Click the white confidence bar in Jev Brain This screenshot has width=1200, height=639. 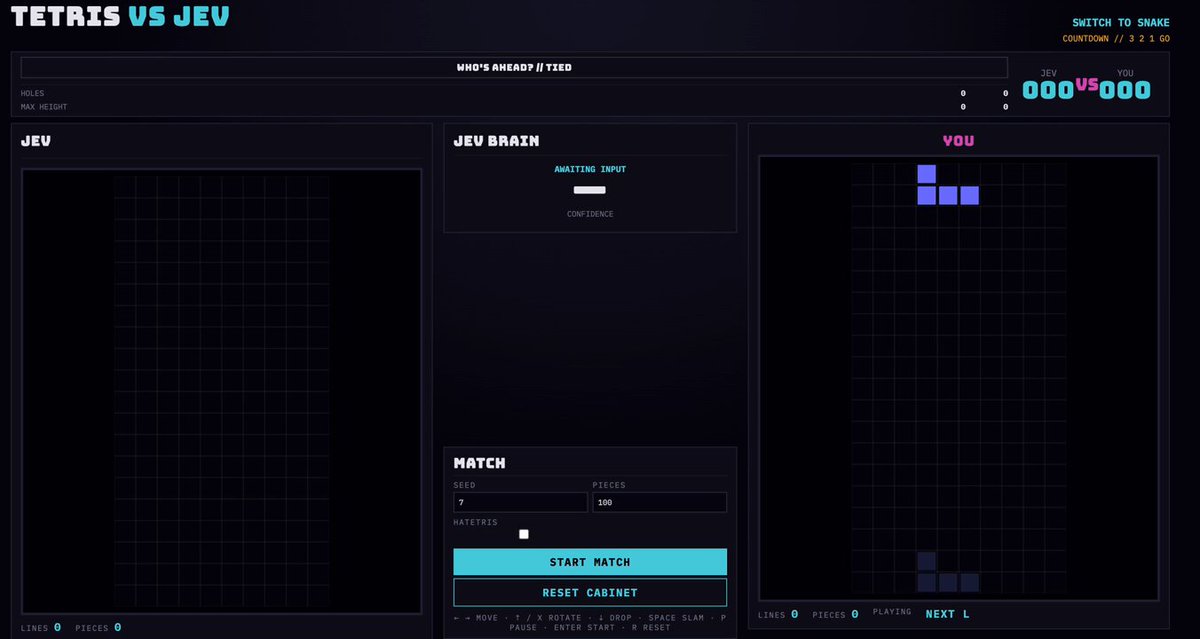pyautogui.click(x=590, y=190)
